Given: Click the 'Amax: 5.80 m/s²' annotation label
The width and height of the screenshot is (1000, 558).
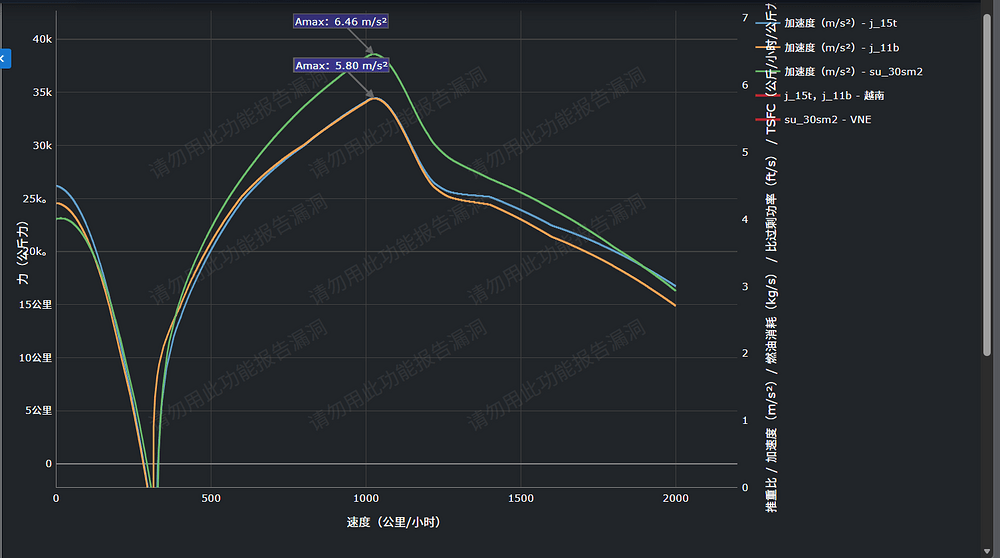Looking at the screenshot, I should (340, 65).
